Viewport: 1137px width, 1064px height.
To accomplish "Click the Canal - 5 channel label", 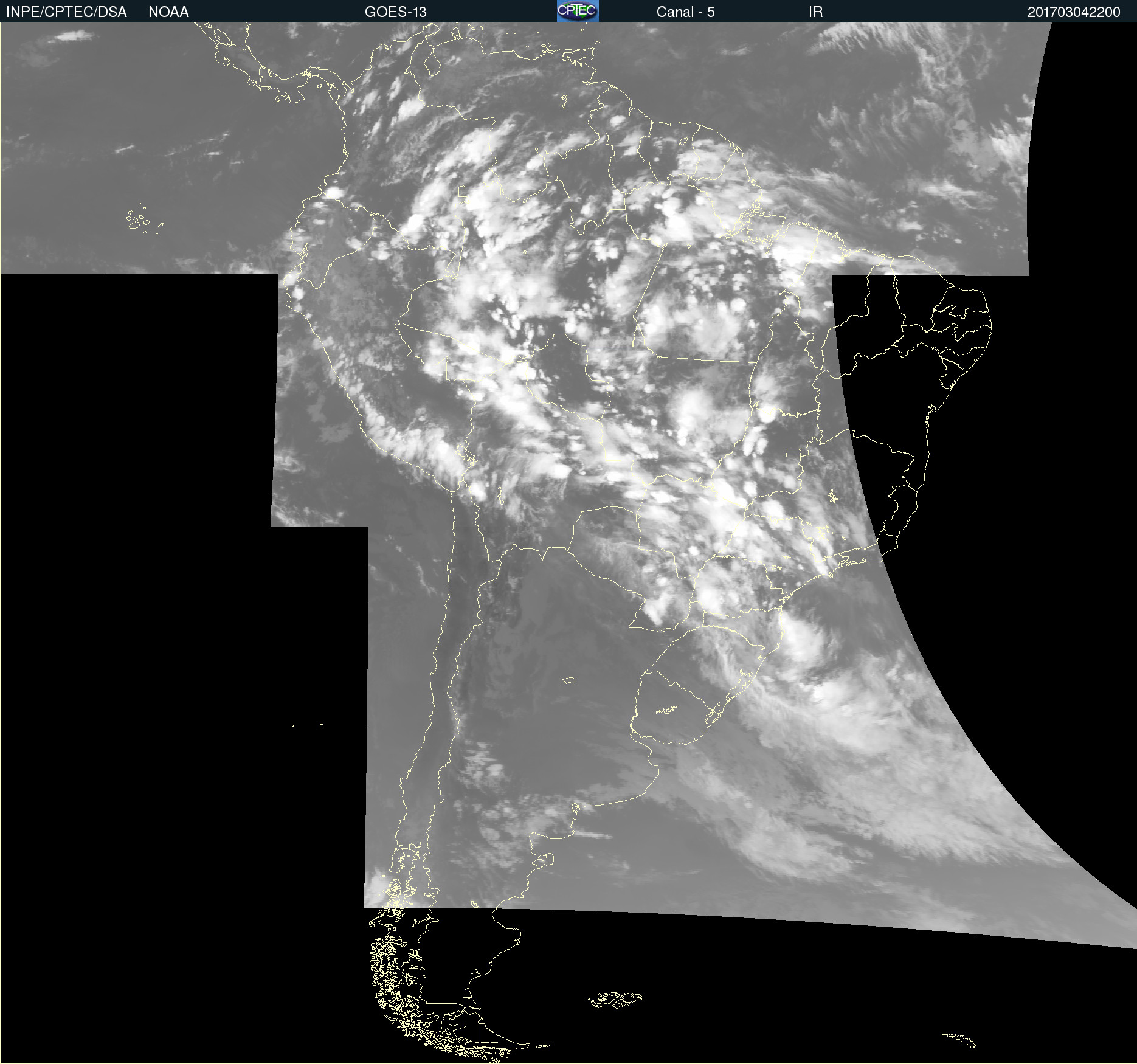I will click(685, 12).
